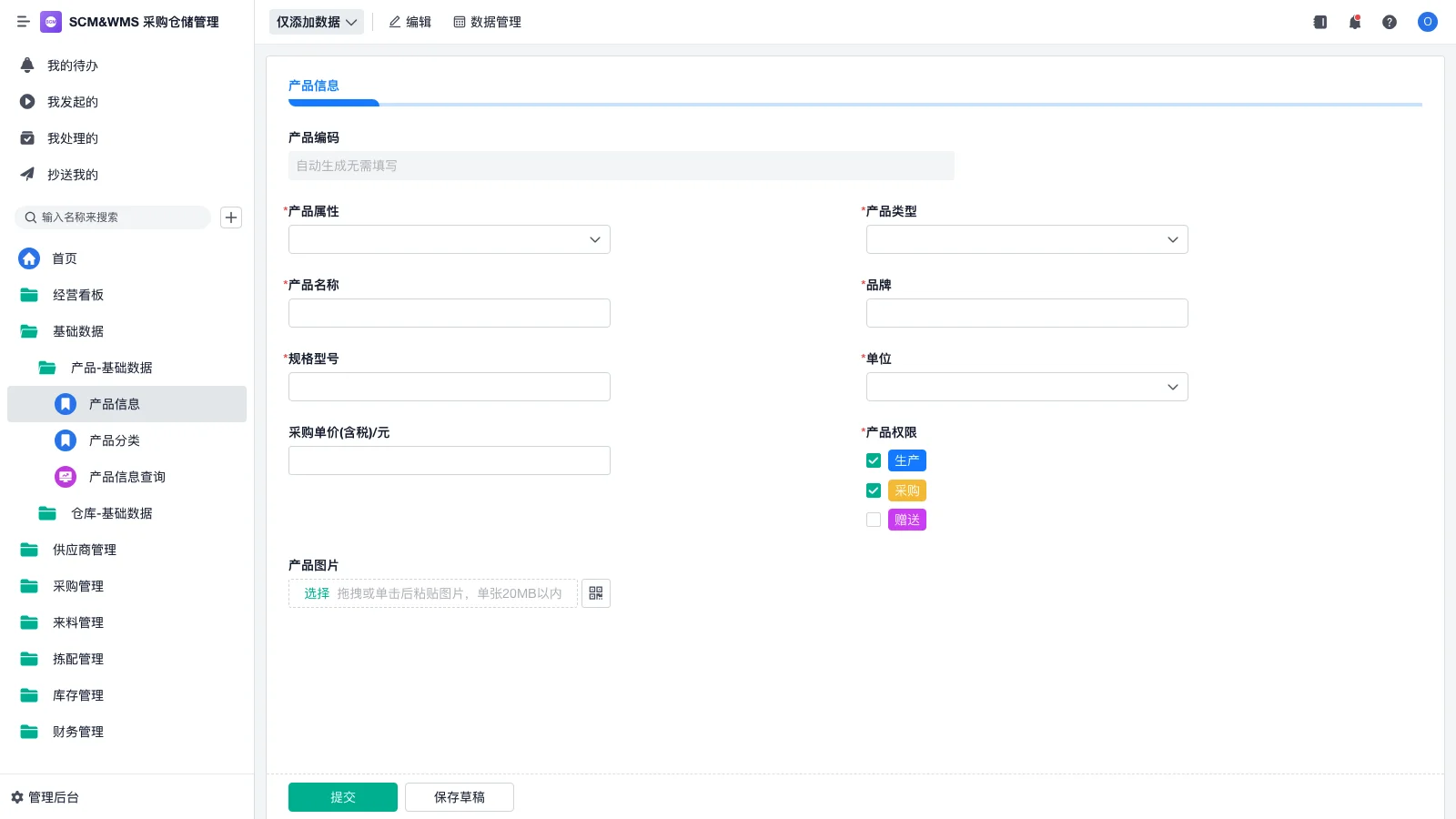
Task: Click the 经营看板 folder icon
Action: click(x=29, y=295)
